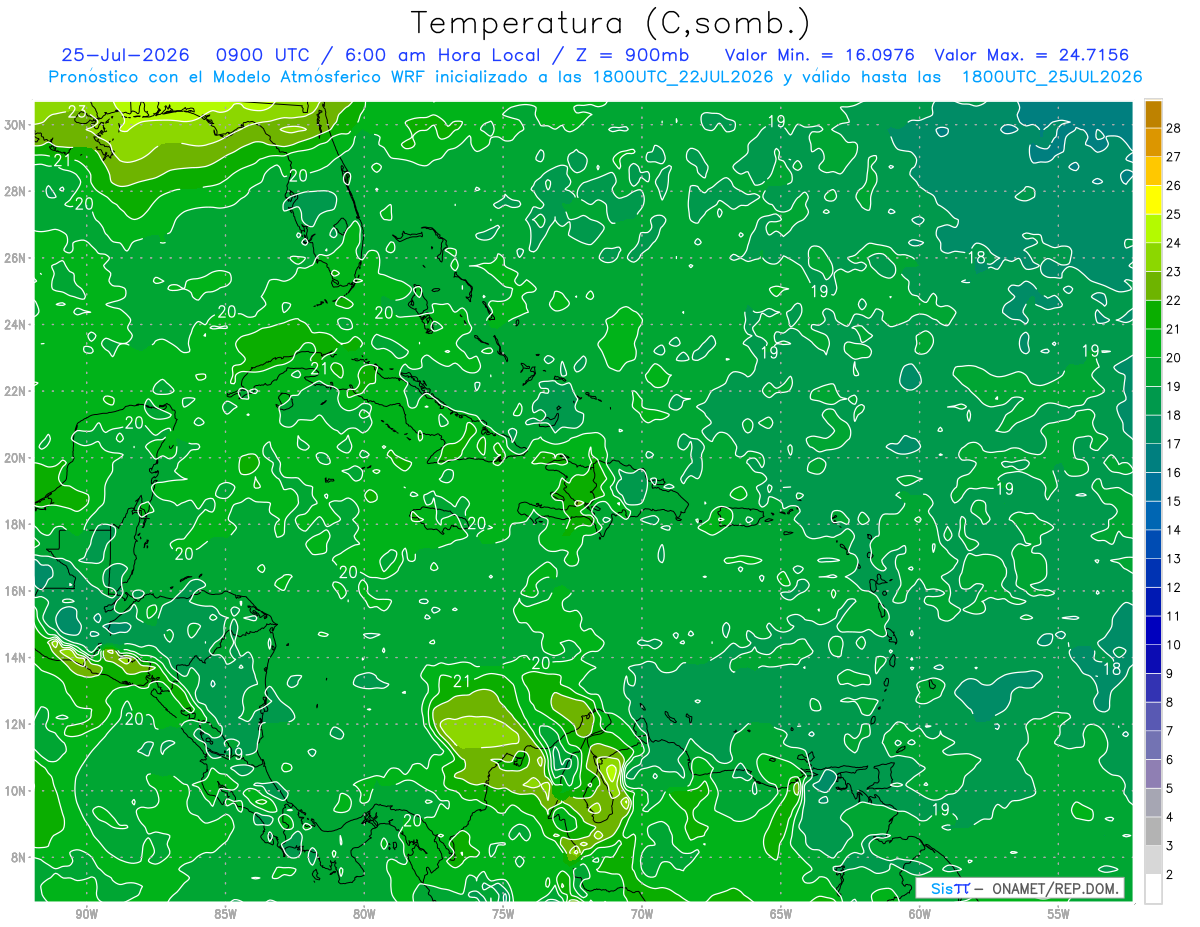Screen dimensions: 1200x927
Task: Click the "26N" latitude axis label
Action: 16,258
